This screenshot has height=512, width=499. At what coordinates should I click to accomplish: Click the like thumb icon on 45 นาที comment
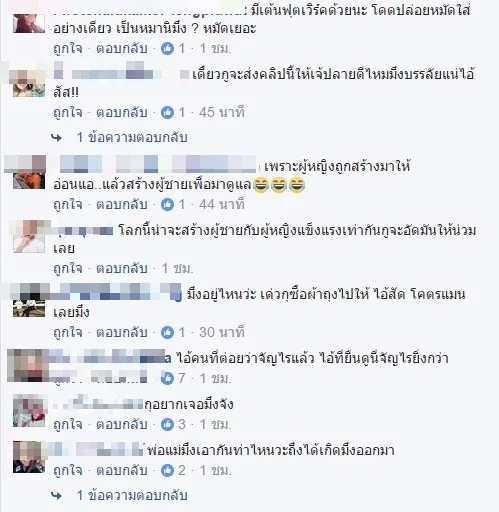[167, 112]
